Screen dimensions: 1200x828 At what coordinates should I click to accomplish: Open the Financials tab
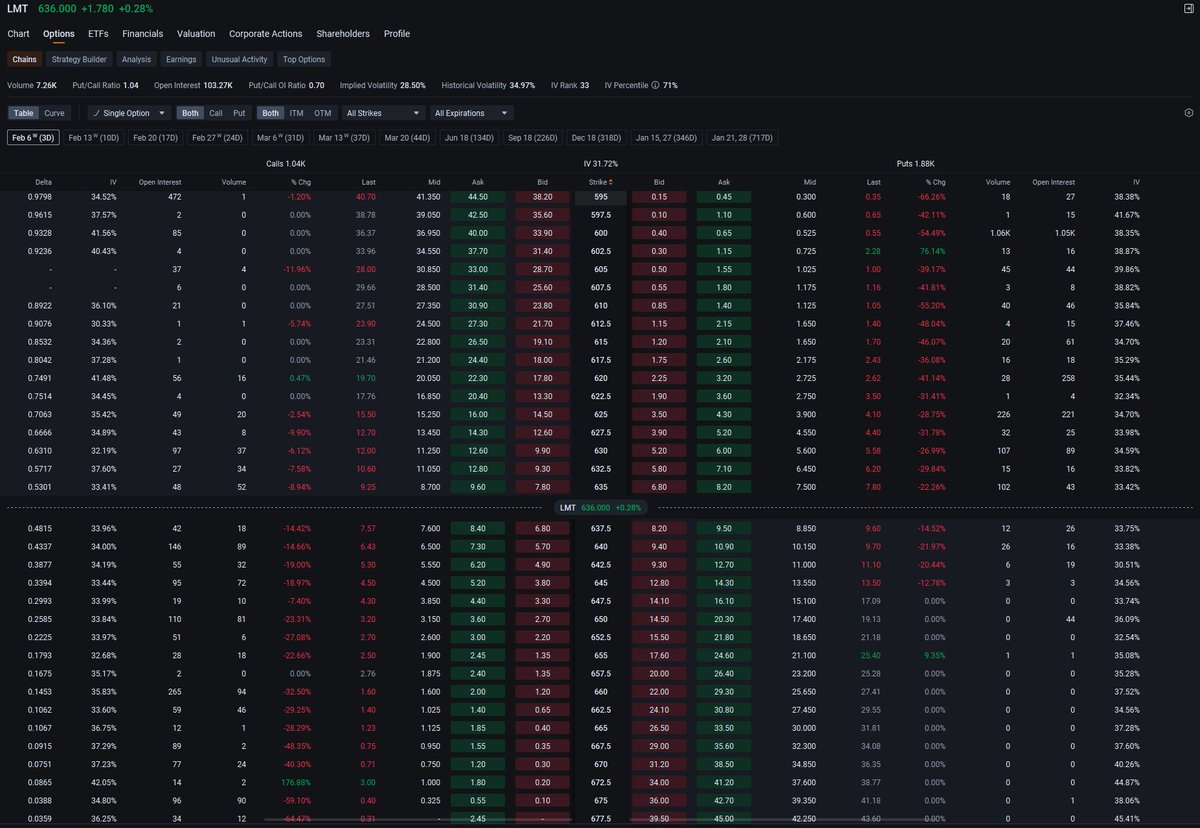142,34
